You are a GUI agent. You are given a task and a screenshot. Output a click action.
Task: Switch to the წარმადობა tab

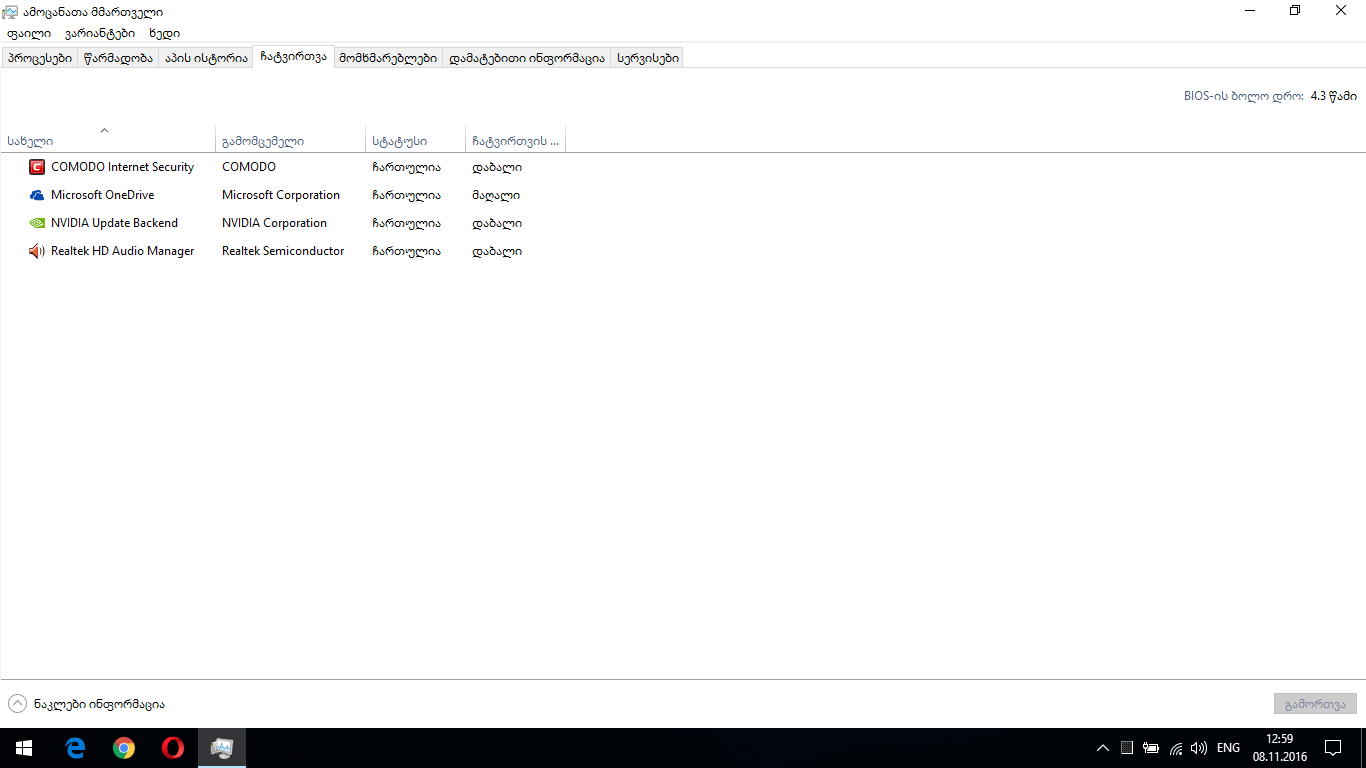119,58
